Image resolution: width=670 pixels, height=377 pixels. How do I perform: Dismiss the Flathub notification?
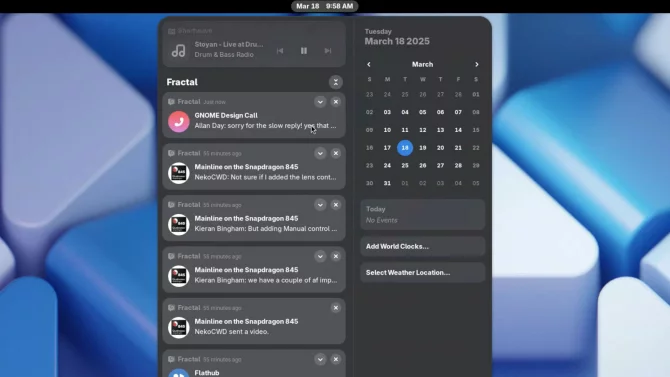point(336,359)
